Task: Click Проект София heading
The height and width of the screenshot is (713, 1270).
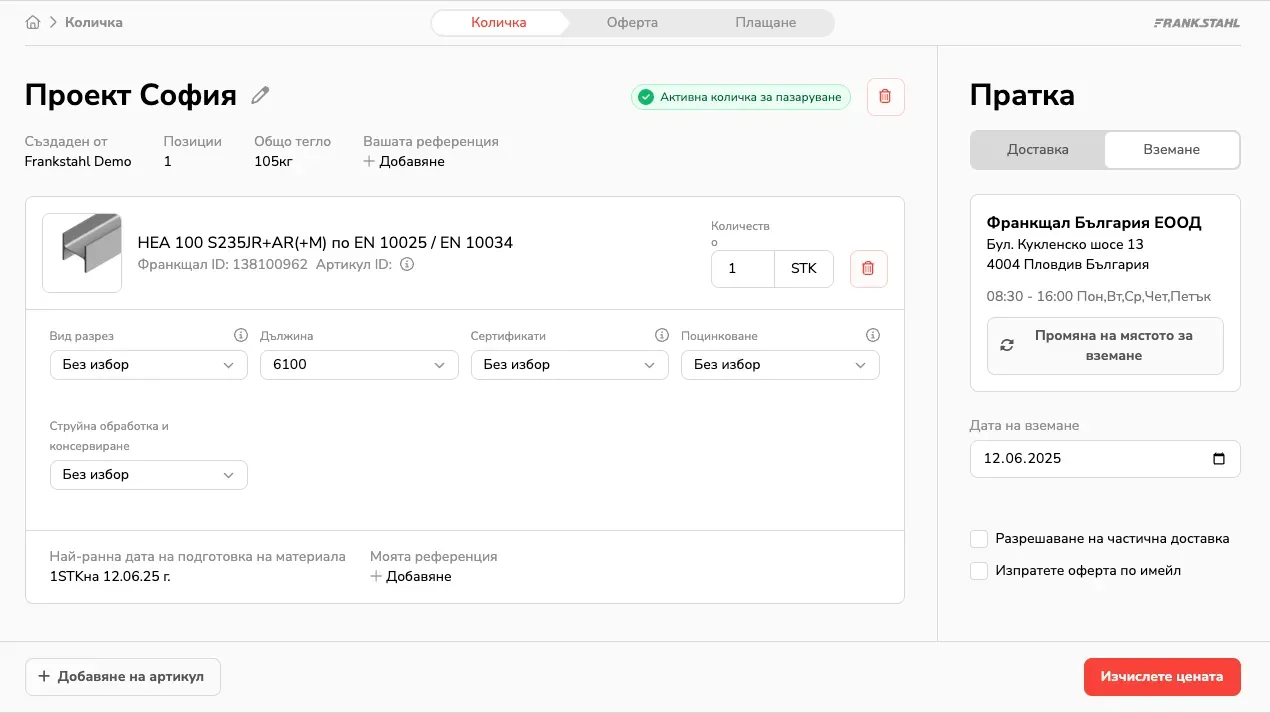Action: coord(131,95)
